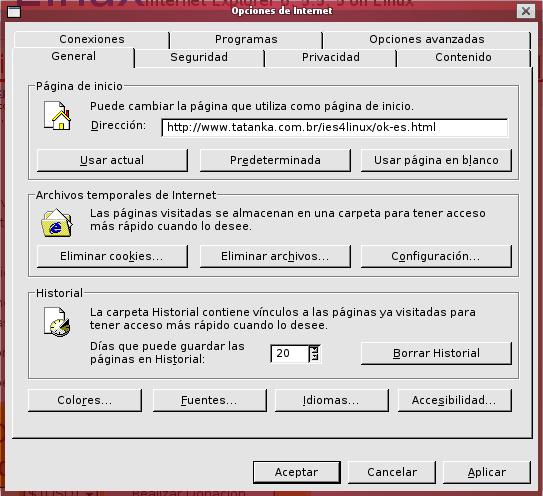Open the Colores settings button
543x496 pixels.
tap(85, 400)
